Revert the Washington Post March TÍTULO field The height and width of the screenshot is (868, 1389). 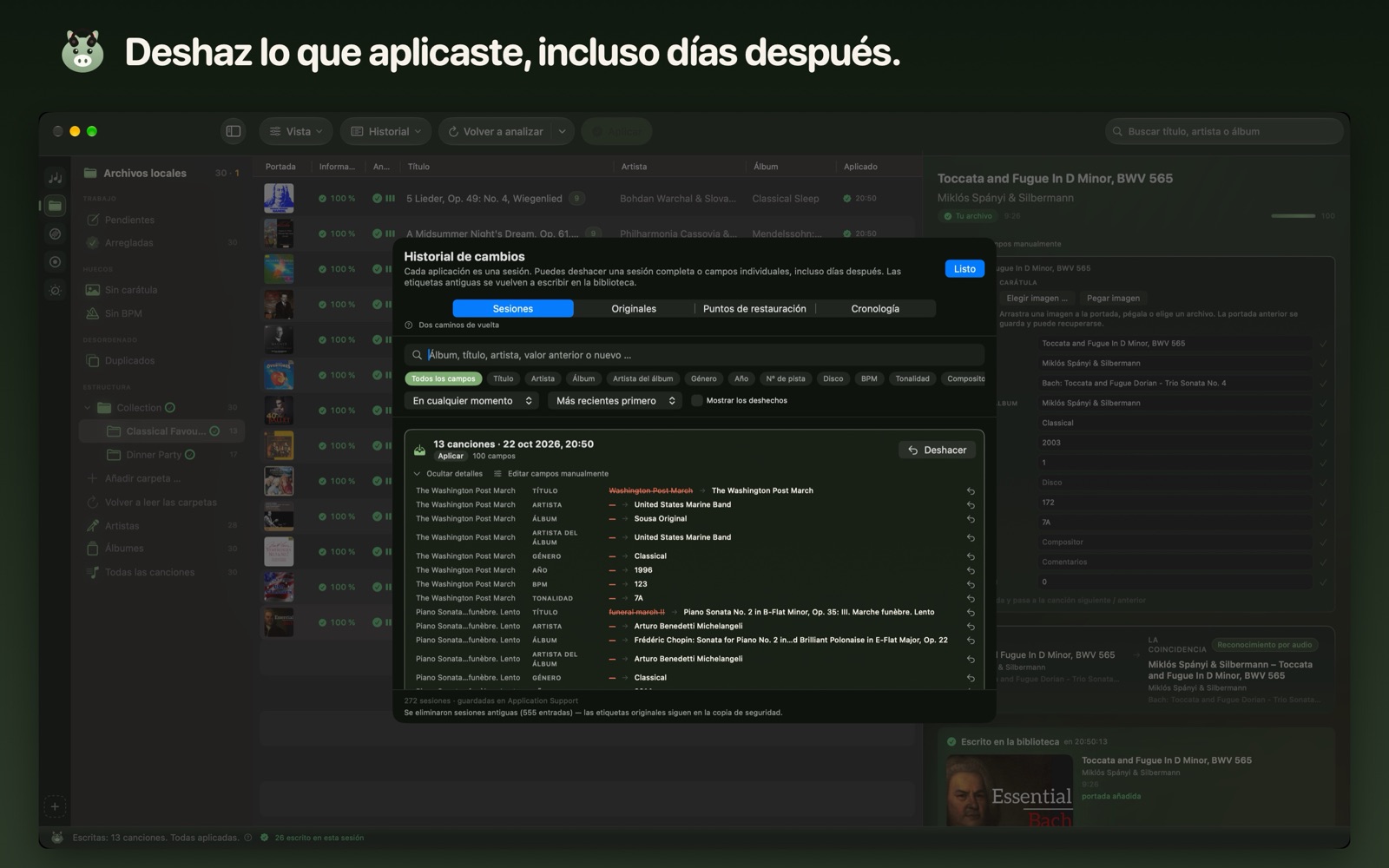pos(971,491)
